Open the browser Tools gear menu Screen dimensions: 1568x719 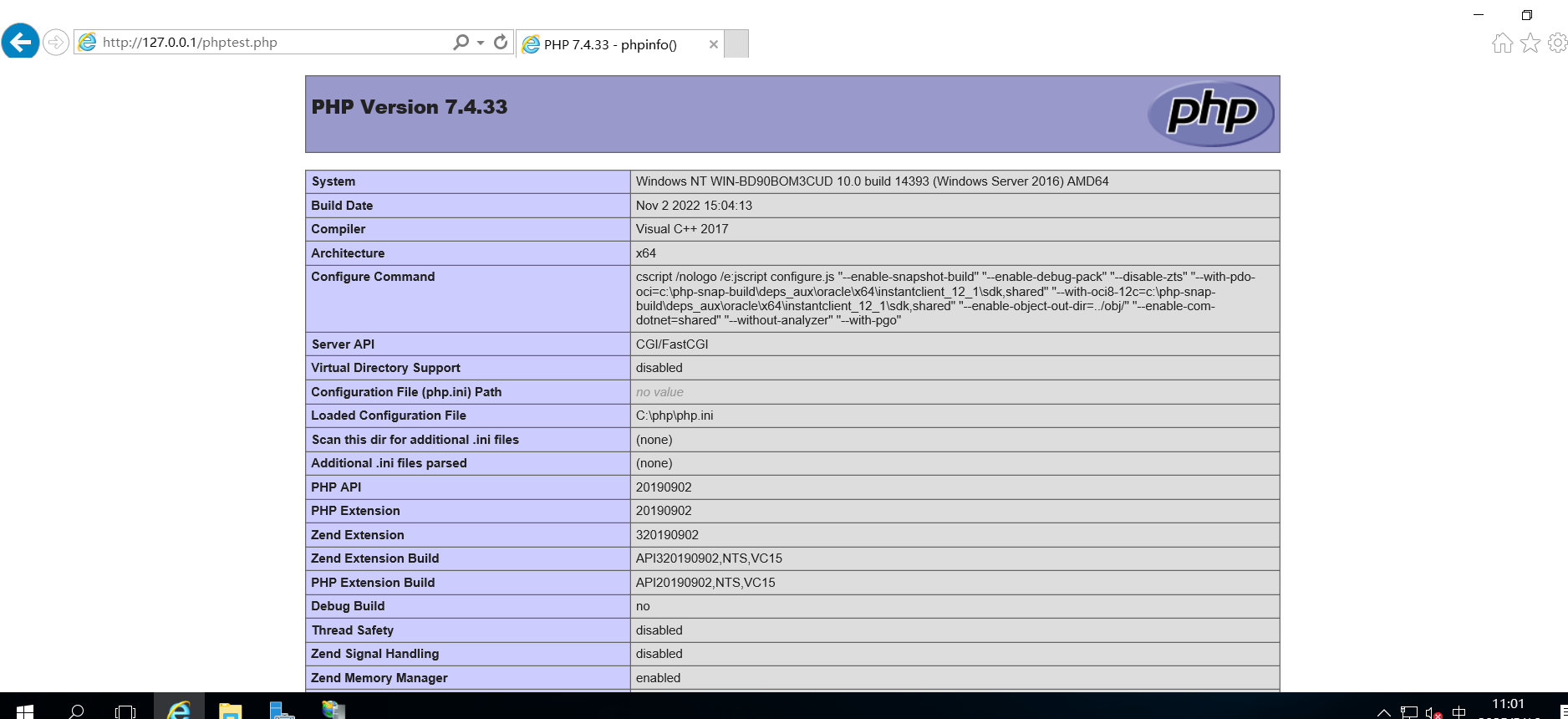pyautogui.click(x=1557, y=43)
